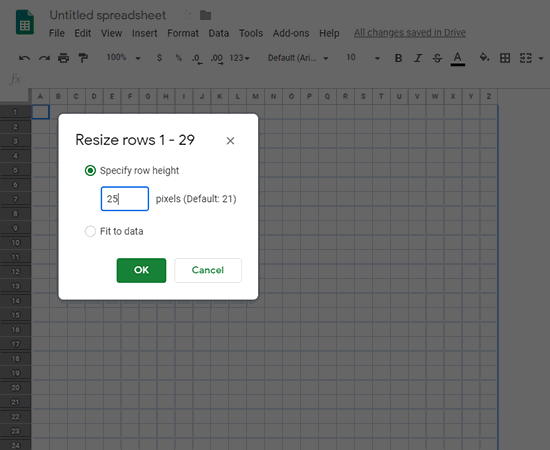
Task: Select the paint format tool
Action: tap(83, 58)
